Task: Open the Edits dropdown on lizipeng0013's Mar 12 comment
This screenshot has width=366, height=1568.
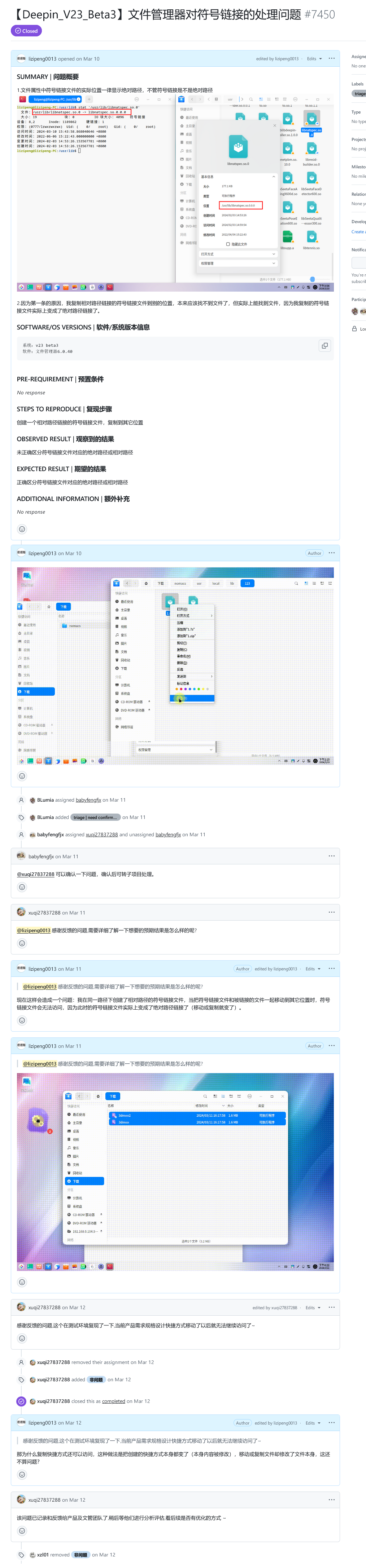Action: click(313, 1423)
